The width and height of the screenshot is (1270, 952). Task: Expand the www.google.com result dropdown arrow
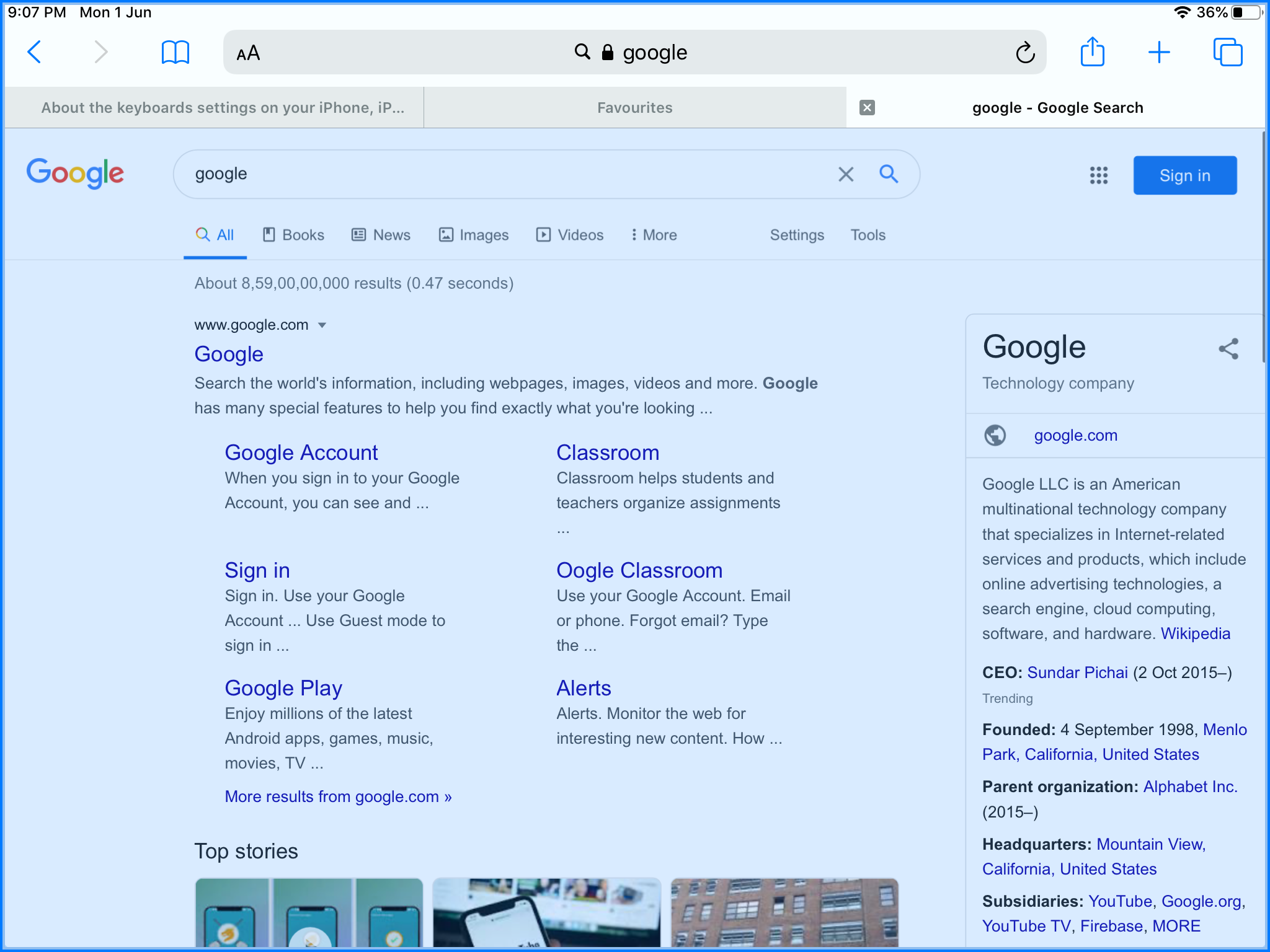pos(322,325)
